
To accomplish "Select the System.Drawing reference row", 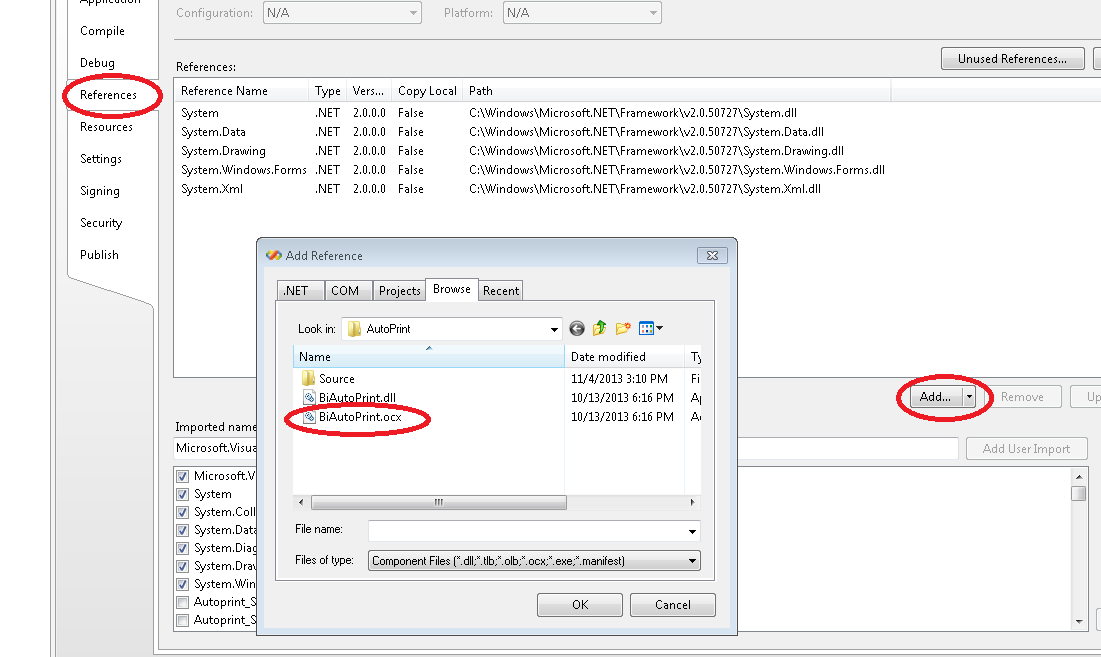I will tap(532, 151).
